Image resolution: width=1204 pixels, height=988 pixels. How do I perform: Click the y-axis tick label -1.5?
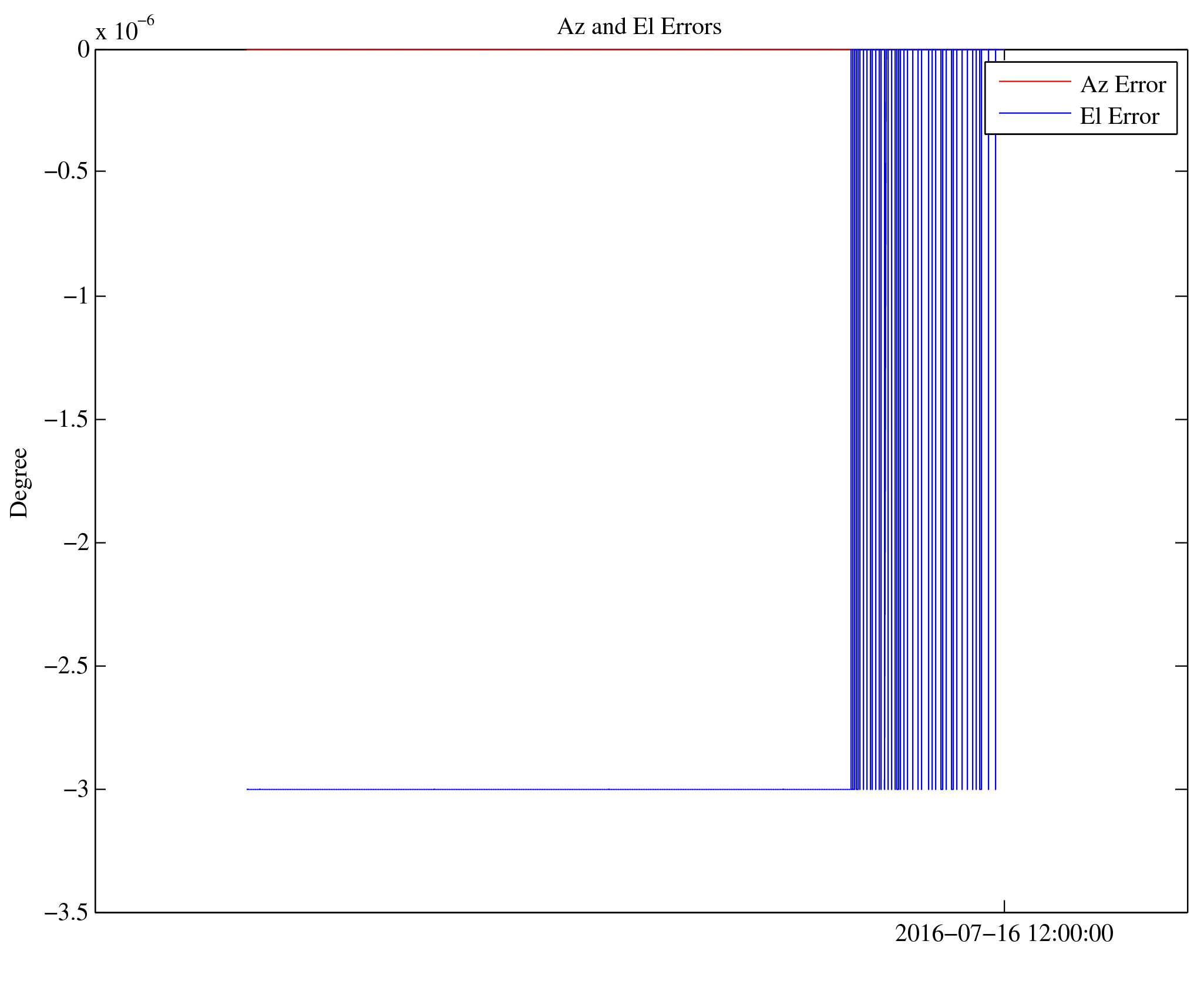pos(66,419)
